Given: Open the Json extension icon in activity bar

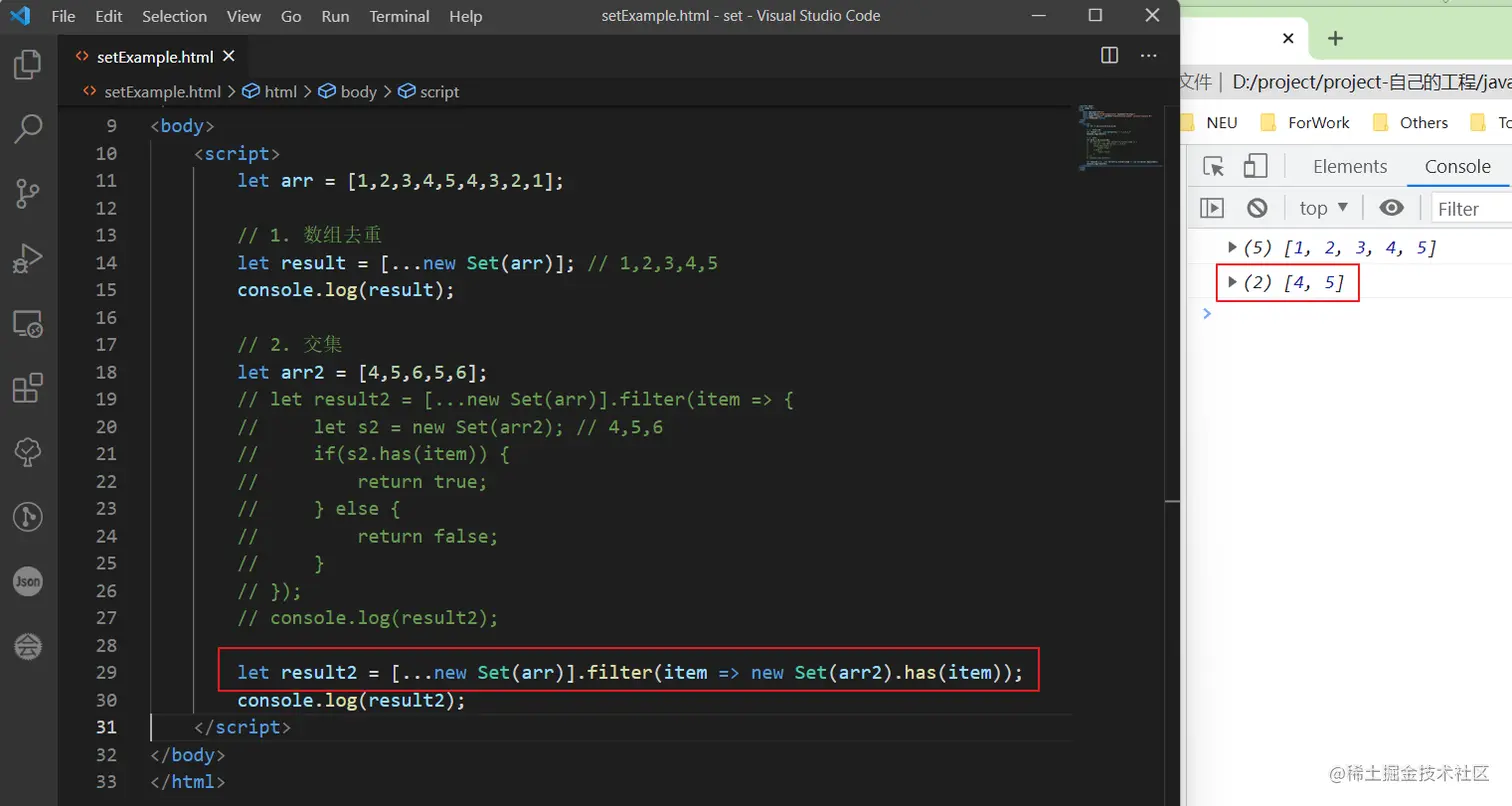Looking at the screenshot, I should click(28, 581).
